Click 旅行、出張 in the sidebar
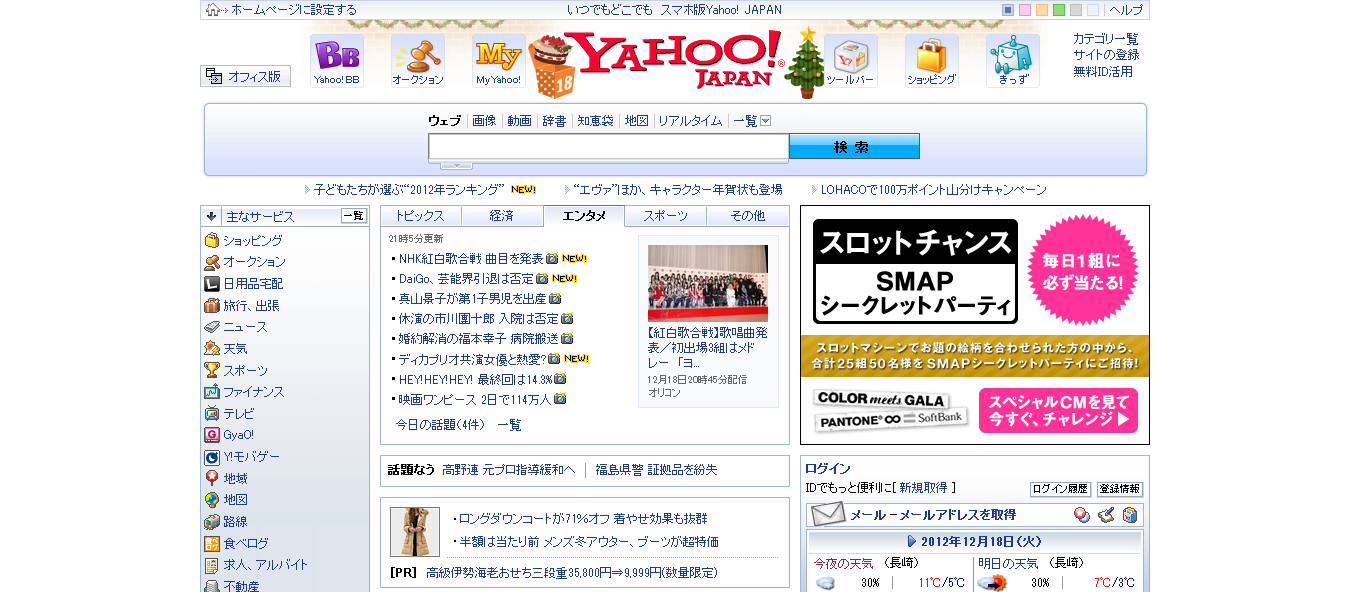The image size is (1349, 592). tap(251, 306)
